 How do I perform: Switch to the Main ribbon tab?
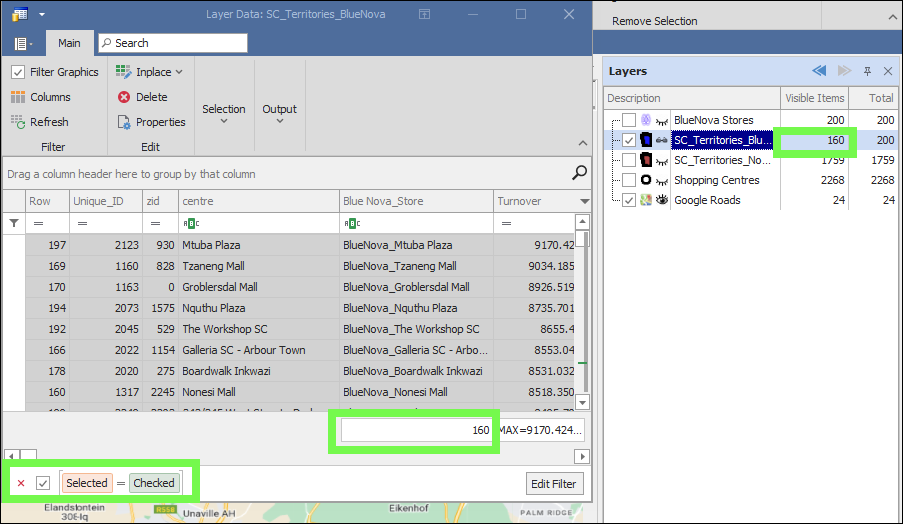tap(69, 43)
